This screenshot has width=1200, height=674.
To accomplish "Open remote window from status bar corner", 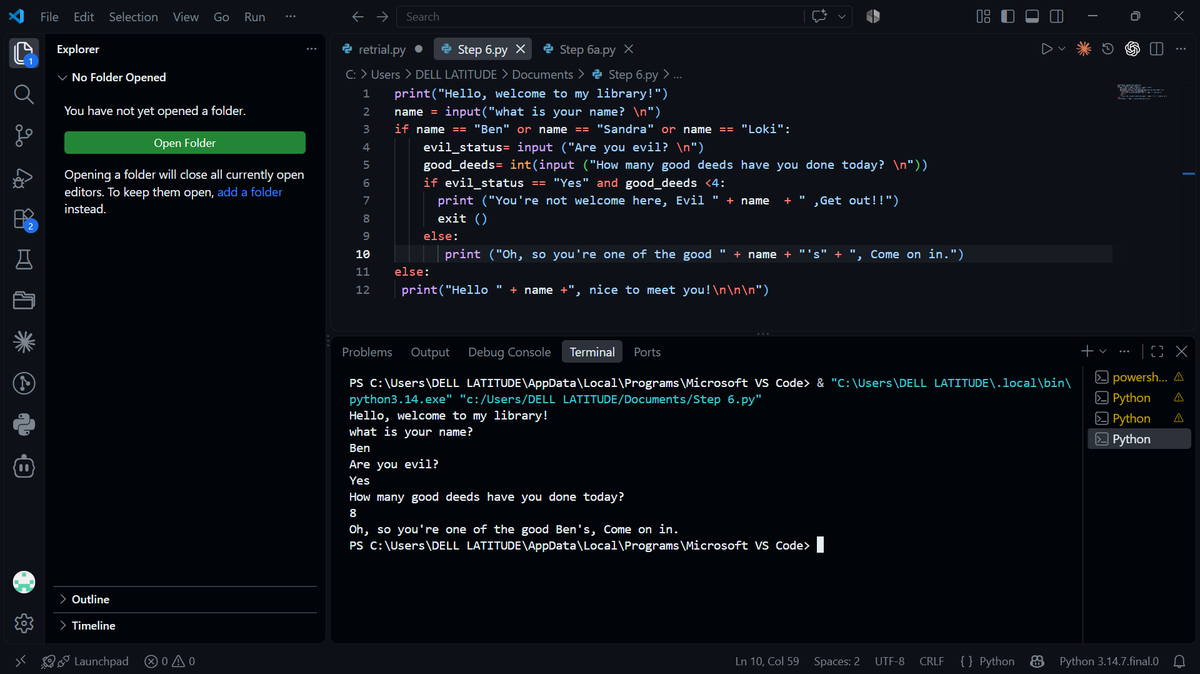I will (21, 661).
